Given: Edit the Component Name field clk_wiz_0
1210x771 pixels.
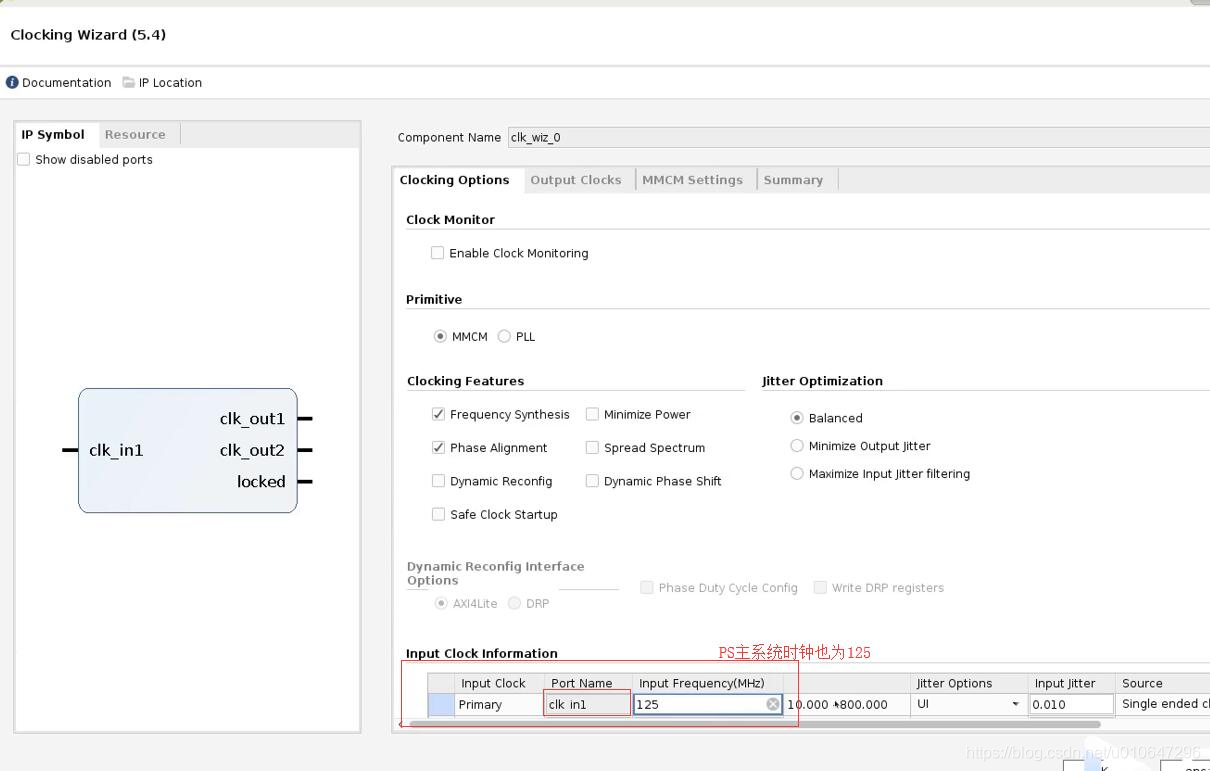Looking at the screenshot, I should [858, 138].
